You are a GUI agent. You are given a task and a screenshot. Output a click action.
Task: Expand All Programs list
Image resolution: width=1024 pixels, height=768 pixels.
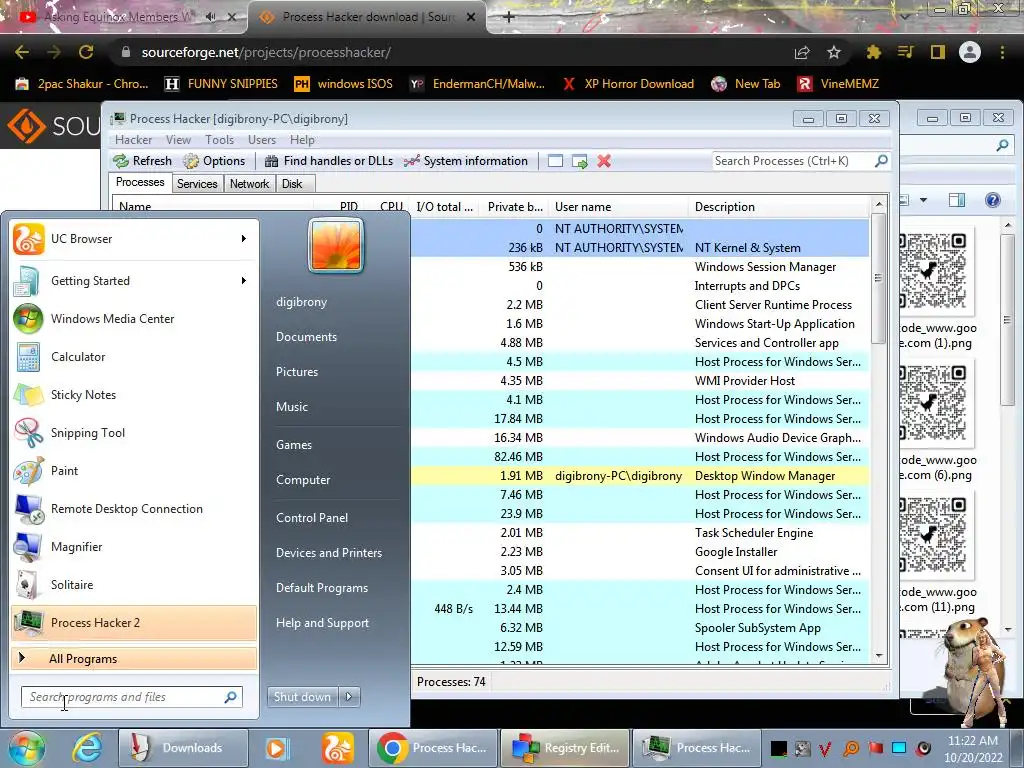click(x=134, y=658)
